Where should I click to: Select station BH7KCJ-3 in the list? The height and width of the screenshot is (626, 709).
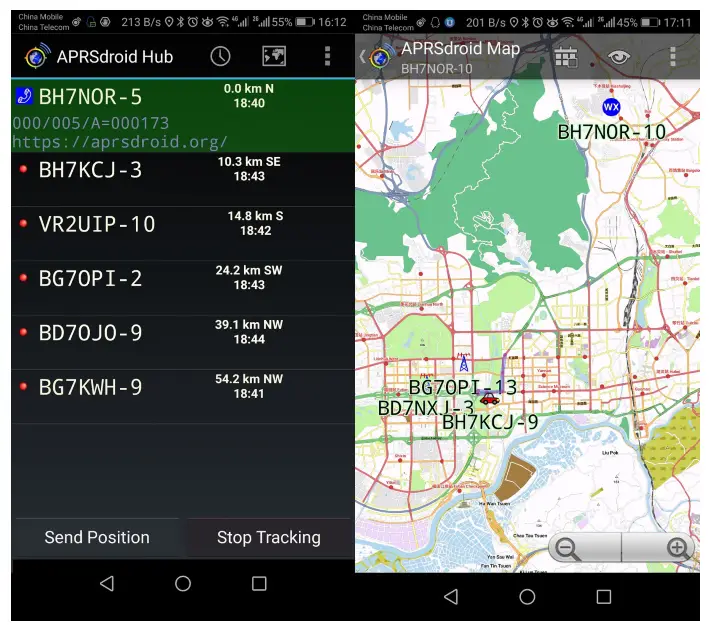183,180
